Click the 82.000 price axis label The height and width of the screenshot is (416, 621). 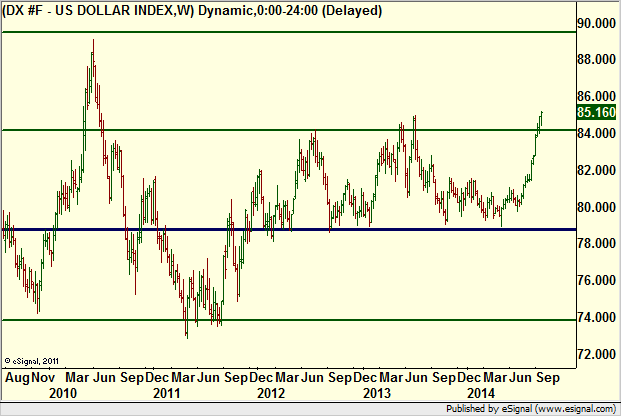(596, 170)
